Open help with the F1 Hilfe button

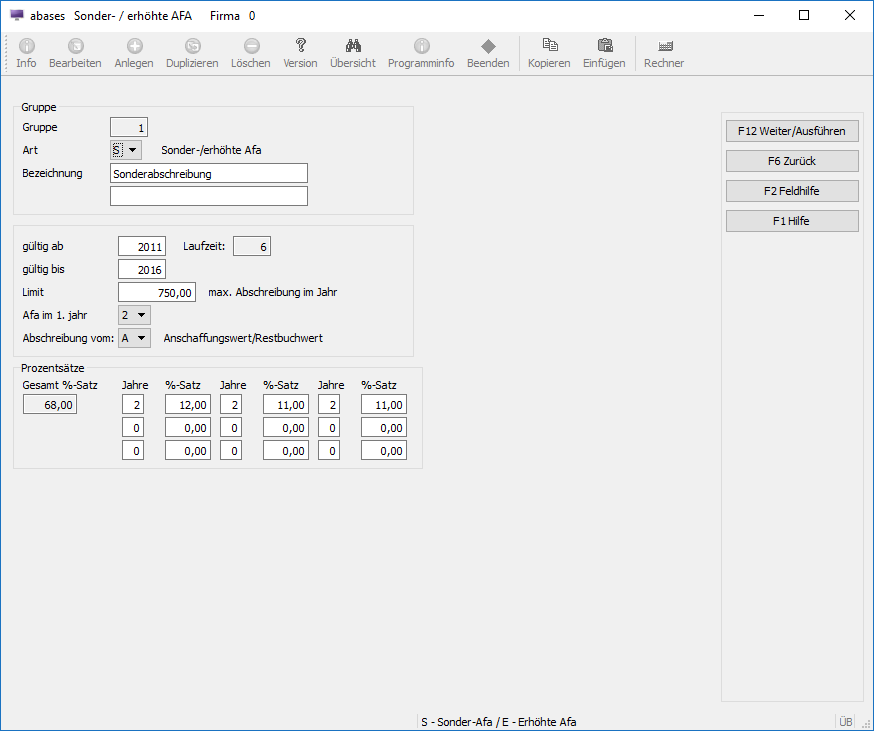click(x=792, y=221)
